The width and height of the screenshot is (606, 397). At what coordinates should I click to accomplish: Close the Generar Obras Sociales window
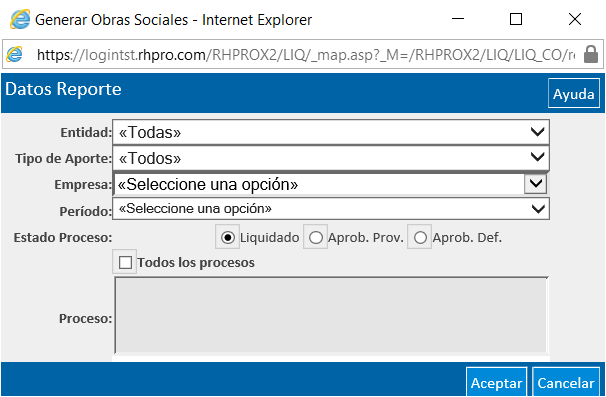point(575,19)
